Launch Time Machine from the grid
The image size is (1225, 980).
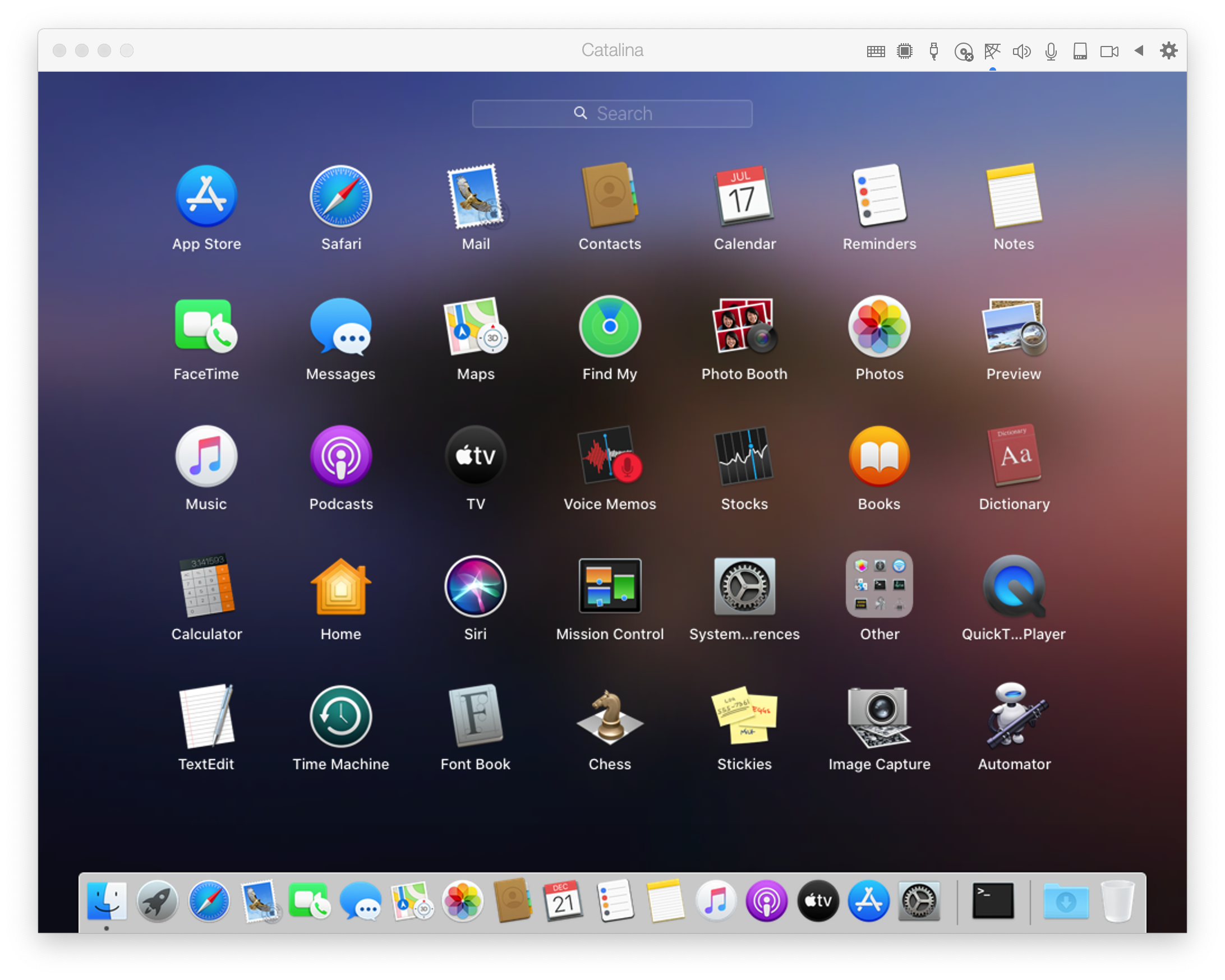(x=341, y=716)
